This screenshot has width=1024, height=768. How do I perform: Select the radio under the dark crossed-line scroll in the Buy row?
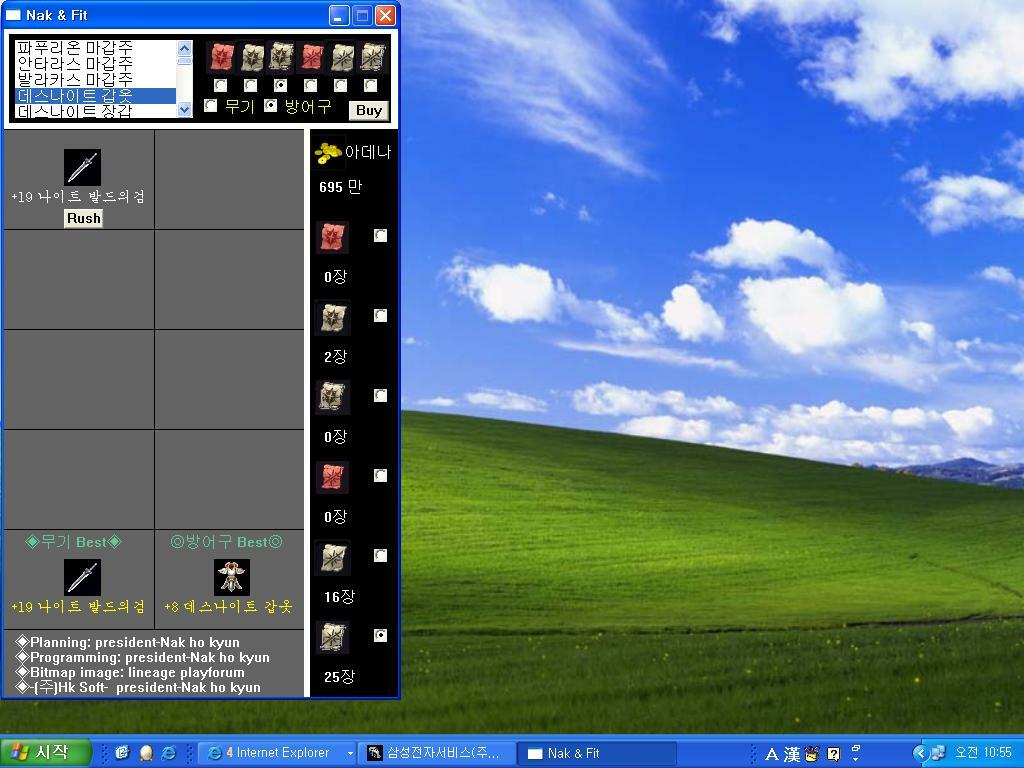coord(371,85)
